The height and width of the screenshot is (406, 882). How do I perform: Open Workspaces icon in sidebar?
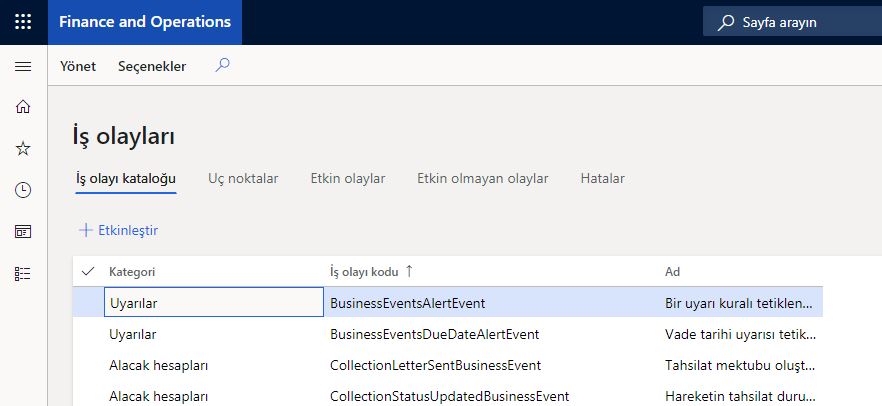(x=23, y=232)
